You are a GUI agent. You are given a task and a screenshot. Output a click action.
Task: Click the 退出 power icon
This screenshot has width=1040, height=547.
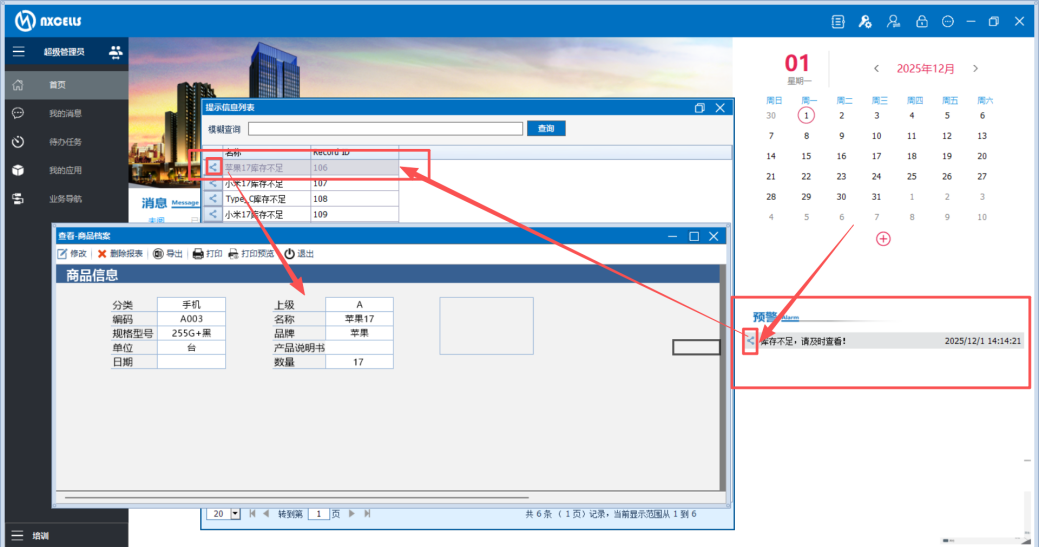point(290,254)
